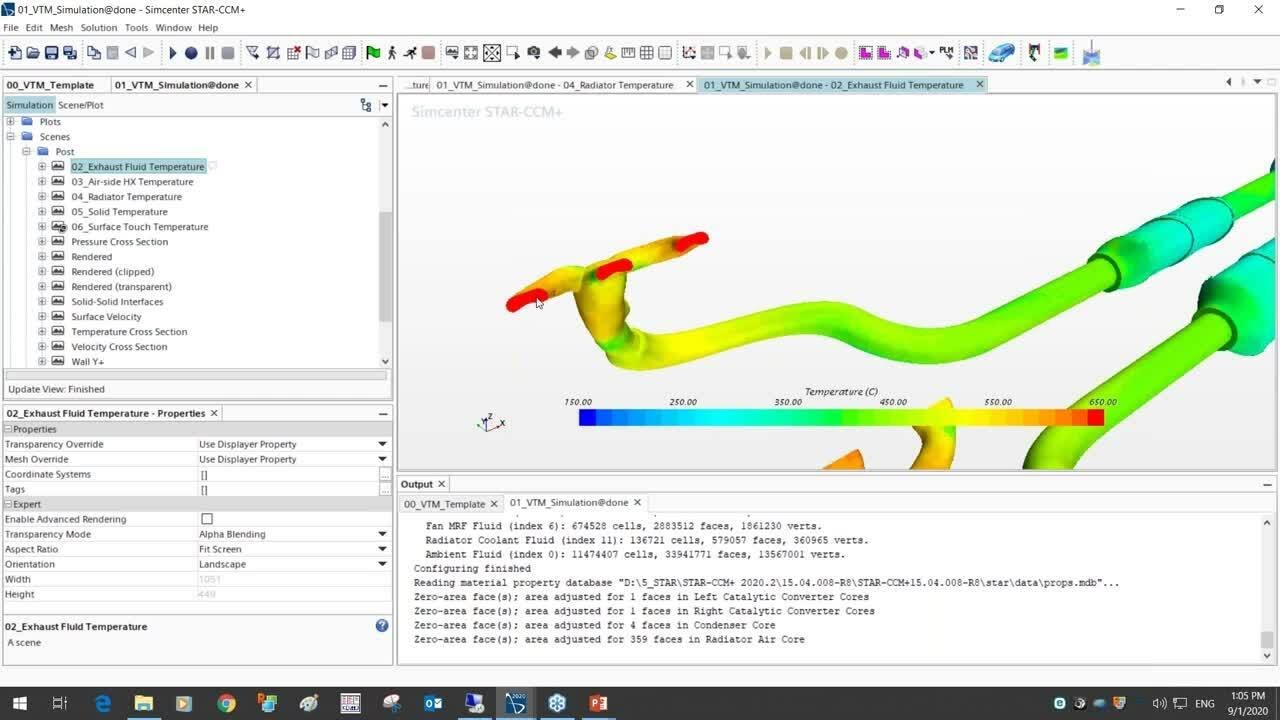
Task: Open File Explorer from the Windows taskbar
Action: point(143,703)
